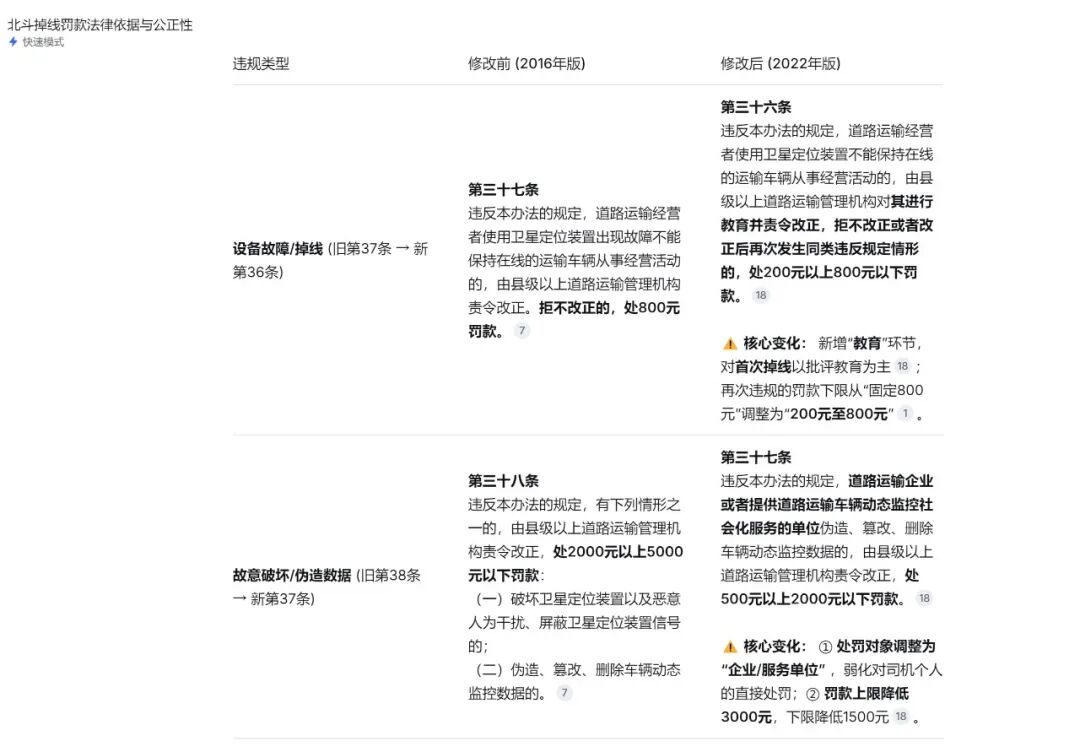The height and width of the screenshot is (752, 1080).
Task: Click the chat title 北斗掉线罚款法律依据与公正性
Action: click(100, 25)
